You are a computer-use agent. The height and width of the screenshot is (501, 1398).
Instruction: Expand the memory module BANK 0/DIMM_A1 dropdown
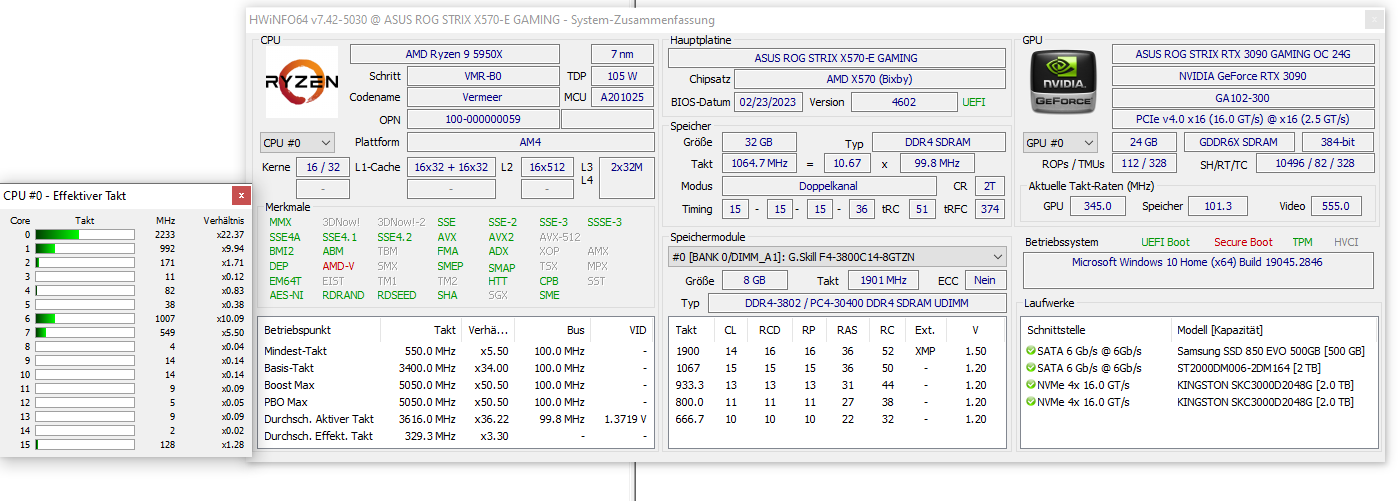(x=837, y=257)
